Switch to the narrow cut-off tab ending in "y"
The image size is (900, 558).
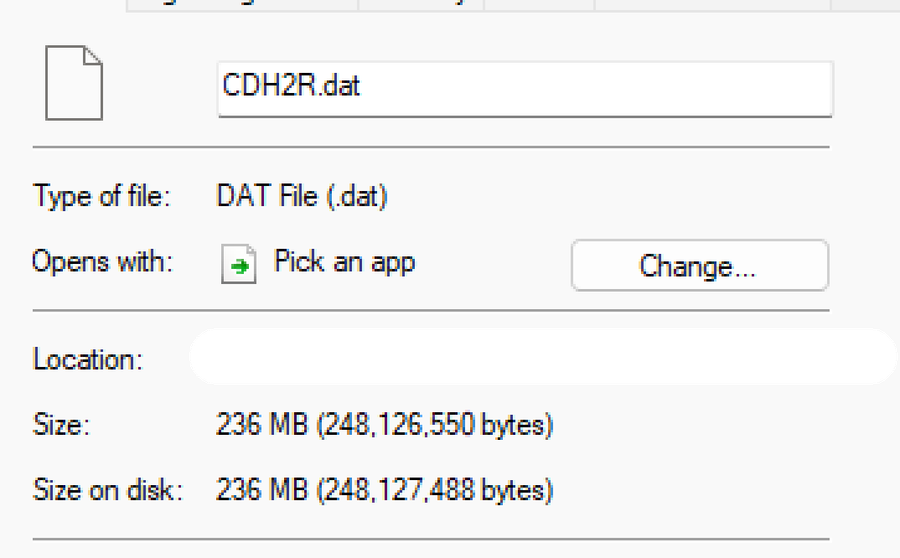(421, 4)
